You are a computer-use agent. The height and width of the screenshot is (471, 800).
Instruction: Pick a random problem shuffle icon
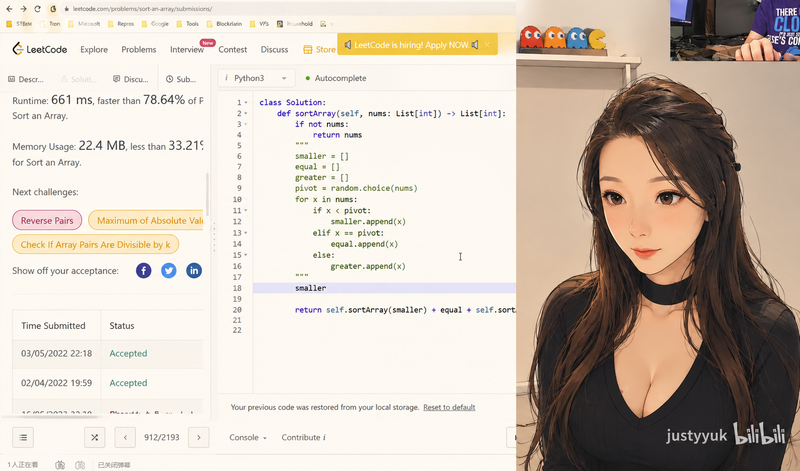tap(94, 437)
